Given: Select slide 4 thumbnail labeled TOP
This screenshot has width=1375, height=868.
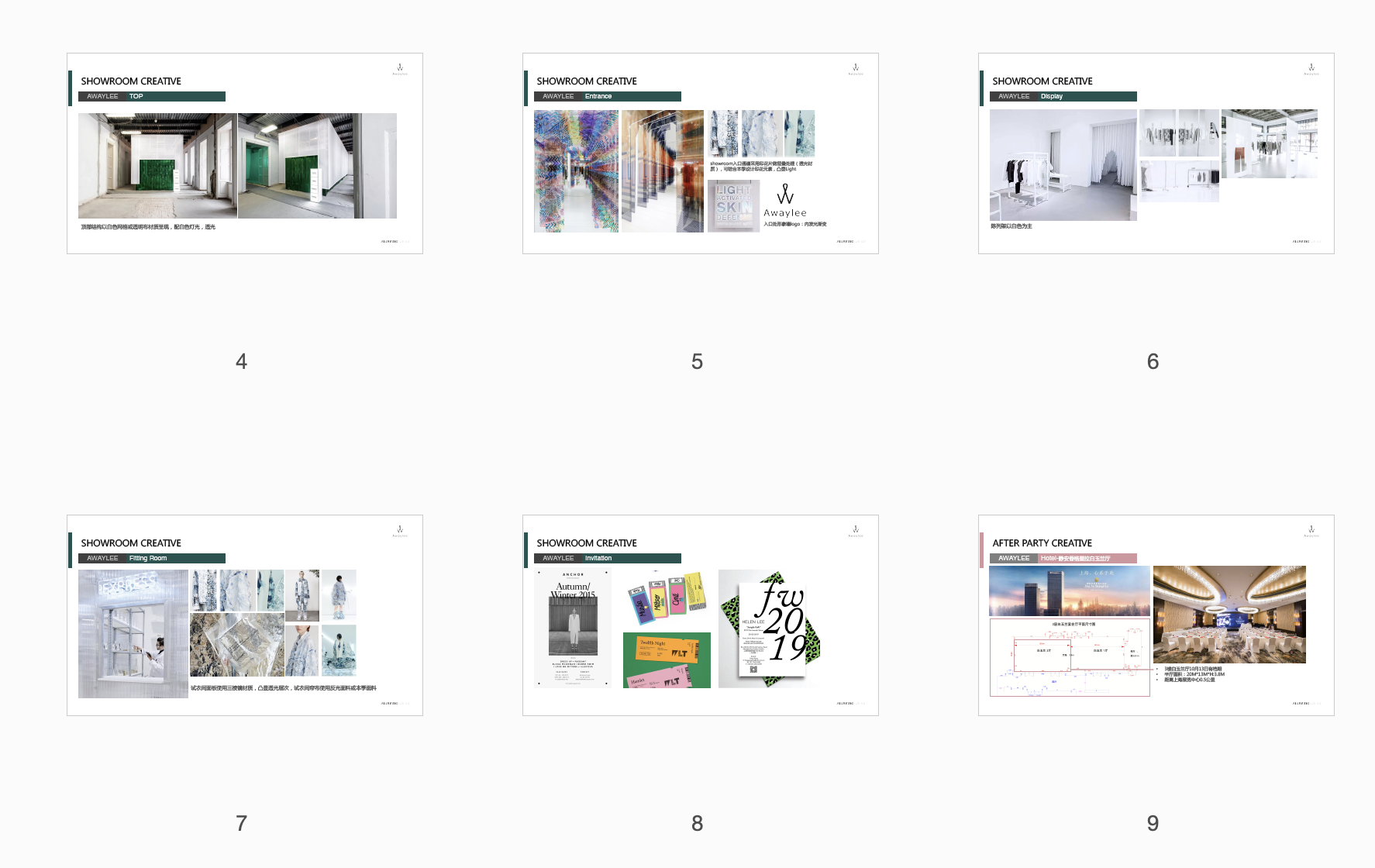Looking at the screenshot, I should pyautogui.click(x=245, y=153).
